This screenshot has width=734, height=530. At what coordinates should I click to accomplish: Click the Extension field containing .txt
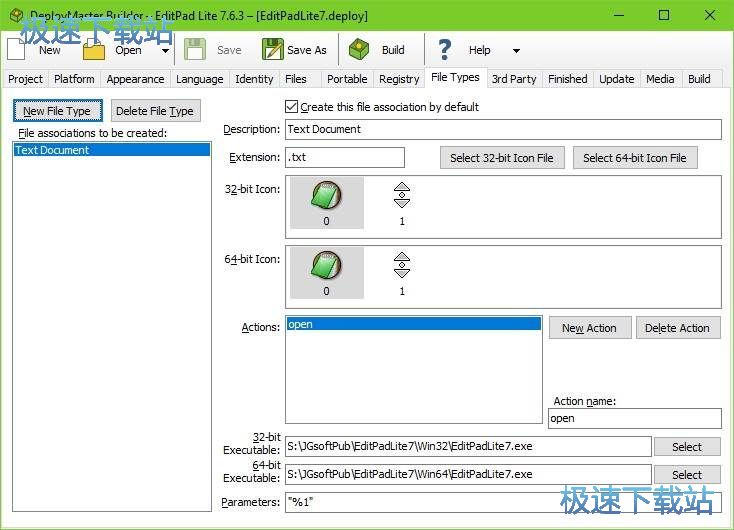click(345, 157)
